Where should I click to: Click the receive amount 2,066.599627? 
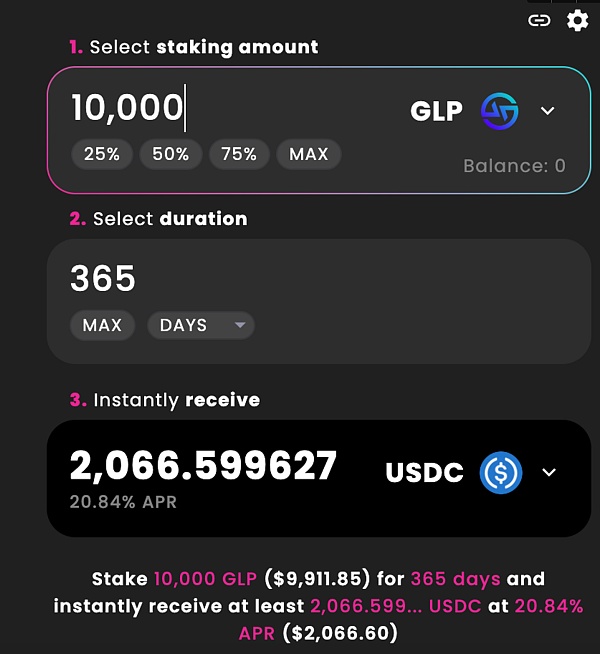click(x=203, y=466)
